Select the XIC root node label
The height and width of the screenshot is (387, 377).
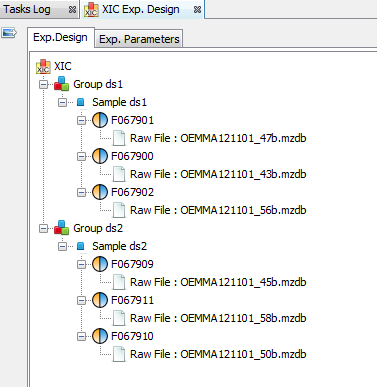[63, 66]
